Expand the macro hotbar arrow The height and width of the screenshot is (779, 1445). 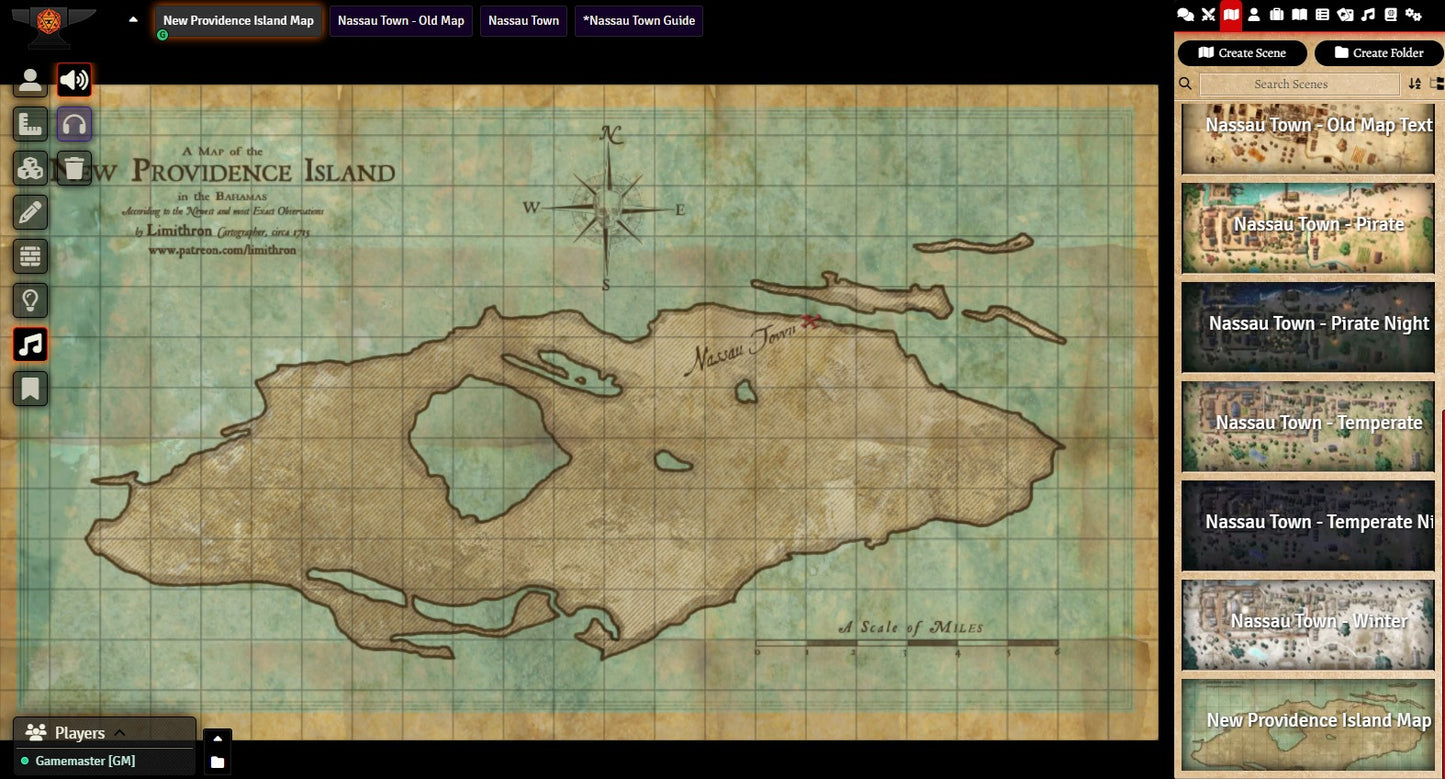[x=217, y=739]
